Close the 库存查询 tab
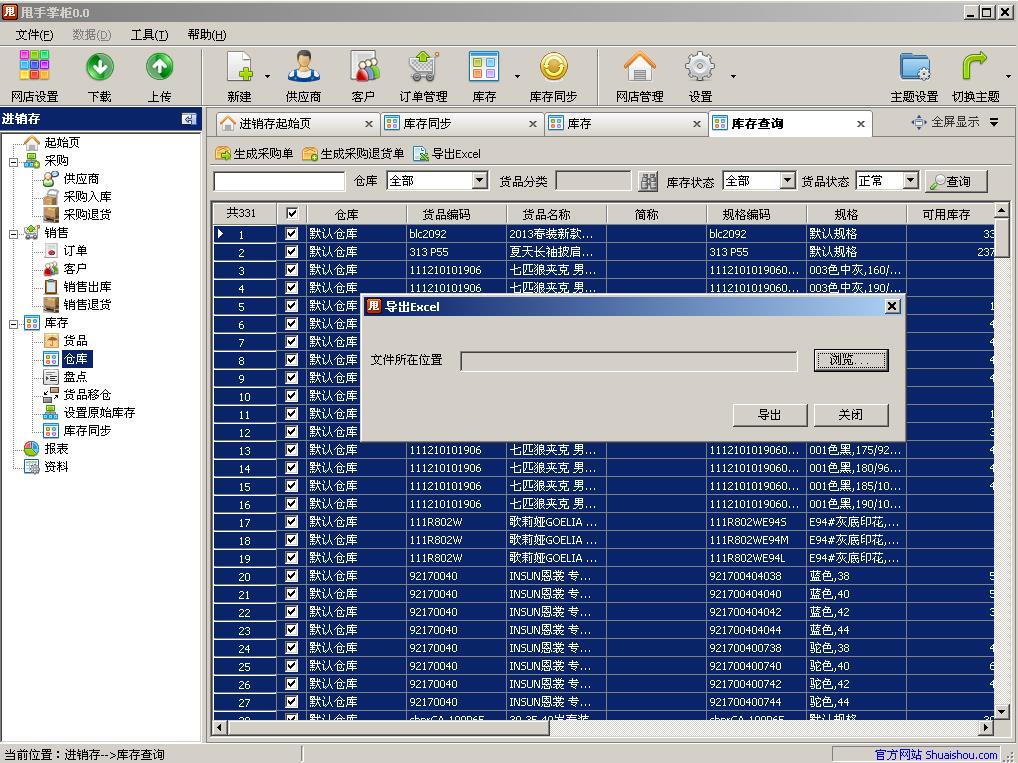 point(860,124)
